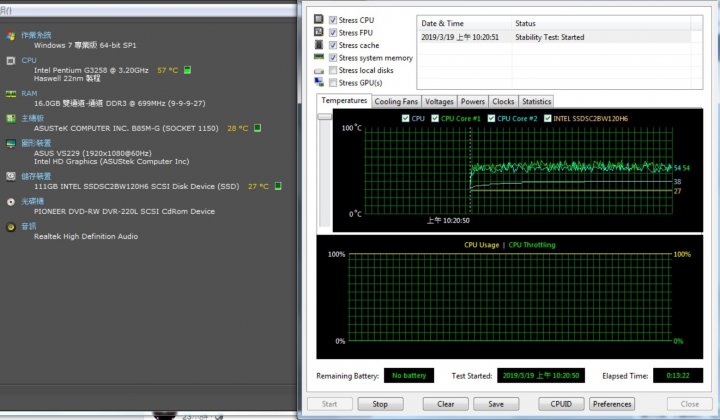
Task: Click the Elapsed Time value 0:13:22
Action: [678, 375]
